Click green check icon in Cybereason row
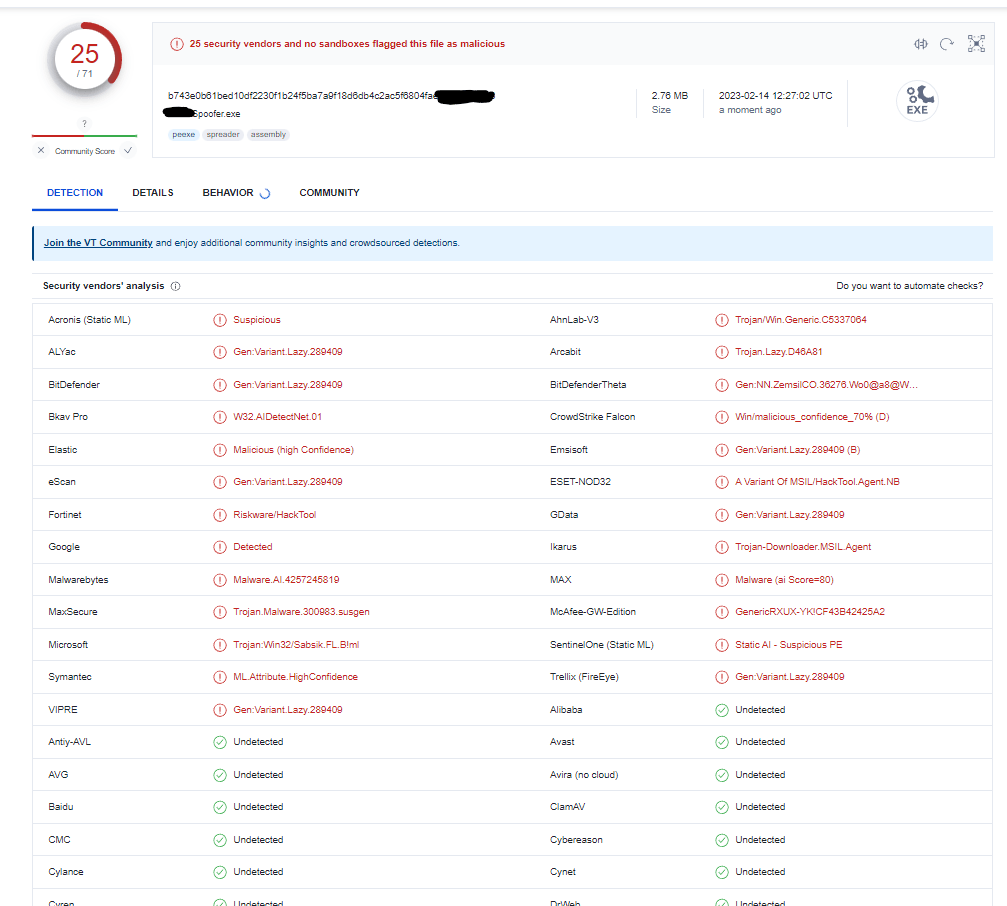The height and width of the screenshot is (906, 1007). pyautogui.click(x=722, y=840)
